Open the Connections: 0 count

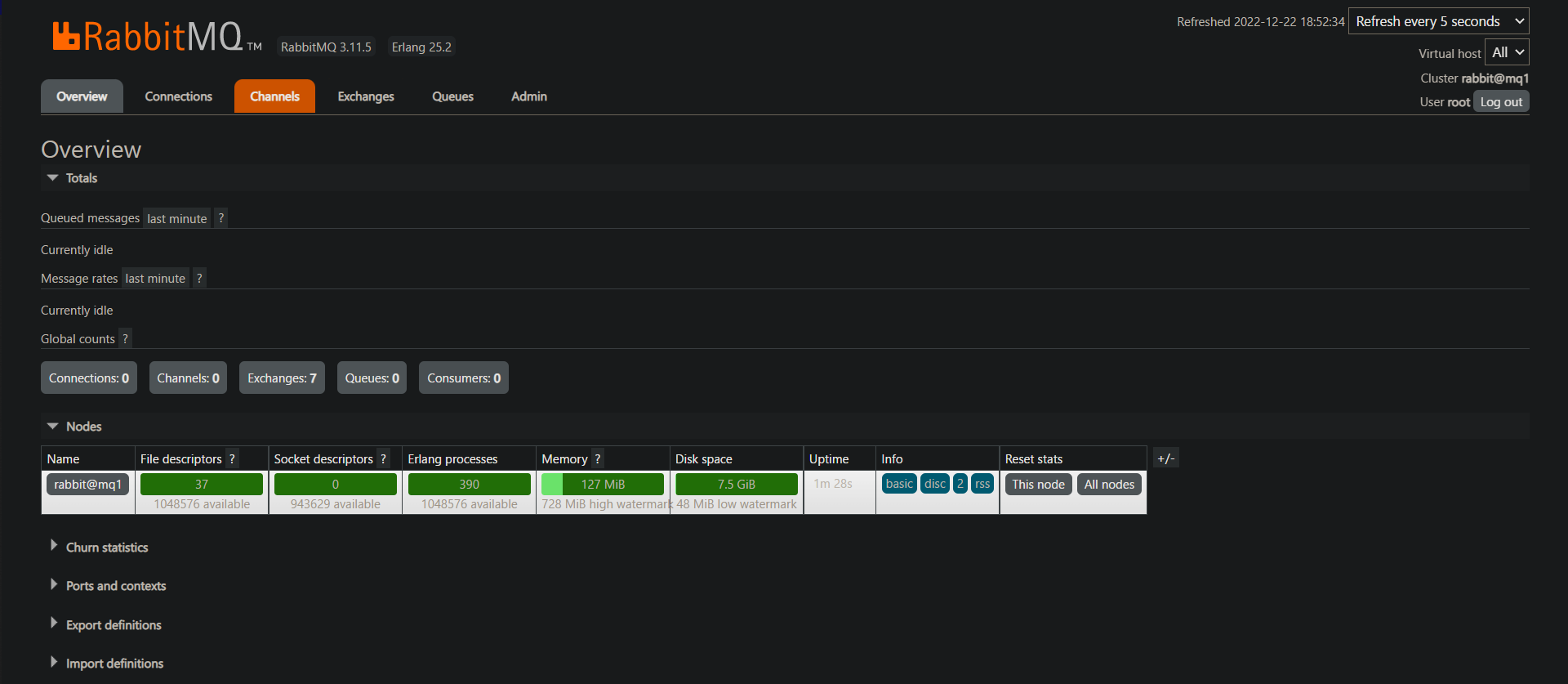89,378
